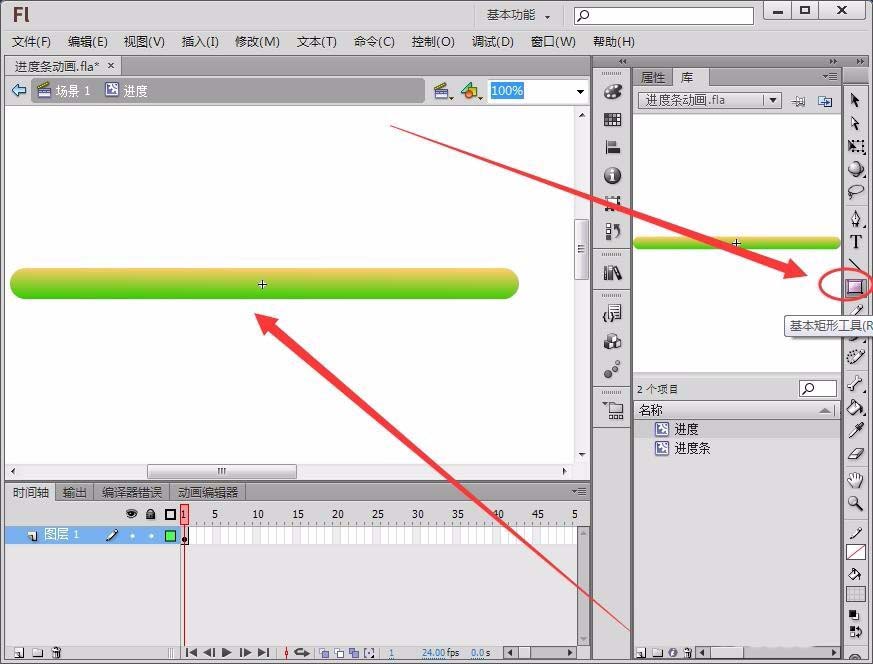Toggle visibility dot for 图层 1
873x664 pixels.
pyautogui.click(x=132, y=535)
